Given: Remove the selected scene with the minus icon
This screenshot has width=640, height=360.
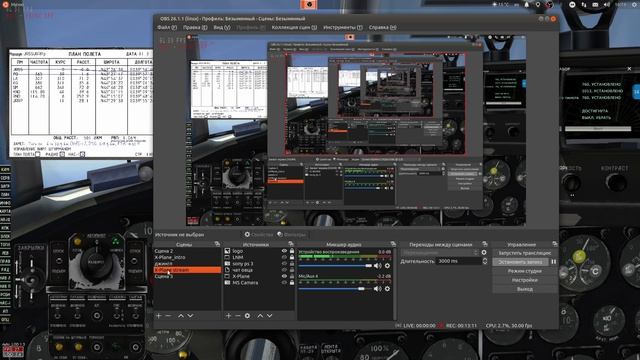Looking at the screenshot, I should point(168,316).
